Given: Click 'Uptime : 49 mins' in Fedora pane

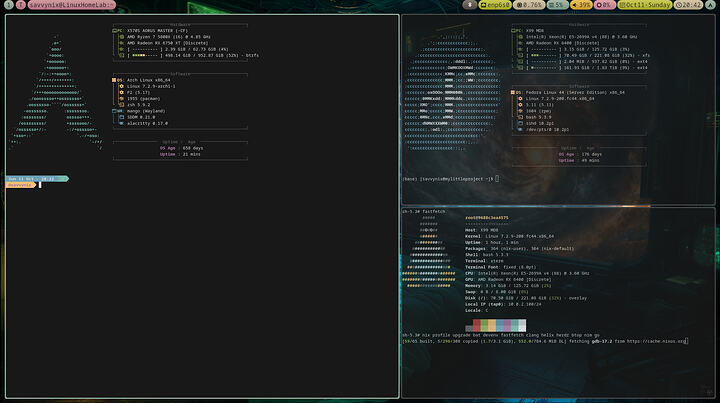Looking at the screenshot, I should tap(579, 161).
